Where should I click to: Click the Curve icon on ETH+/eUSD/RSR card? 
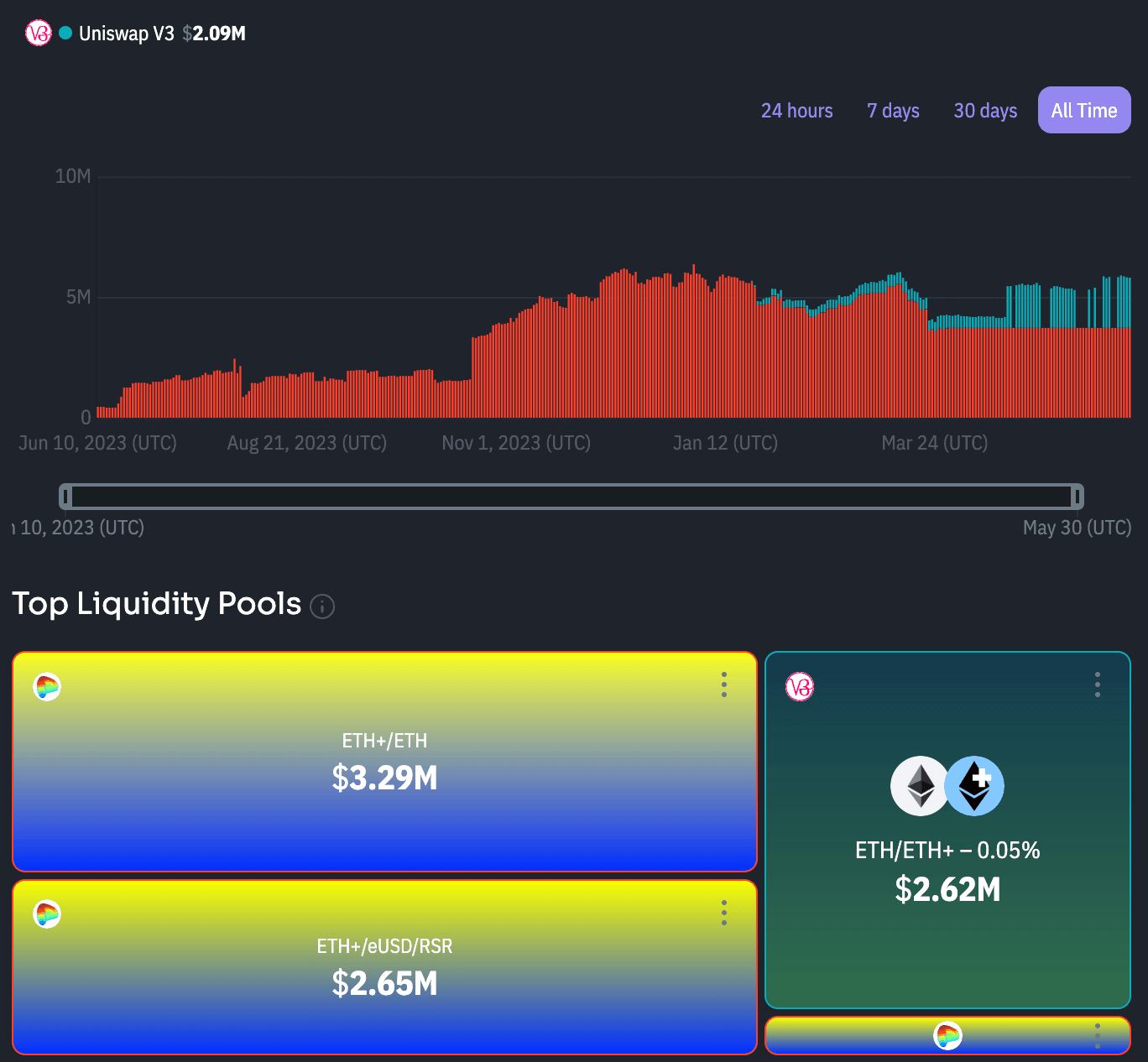(47, 914)
